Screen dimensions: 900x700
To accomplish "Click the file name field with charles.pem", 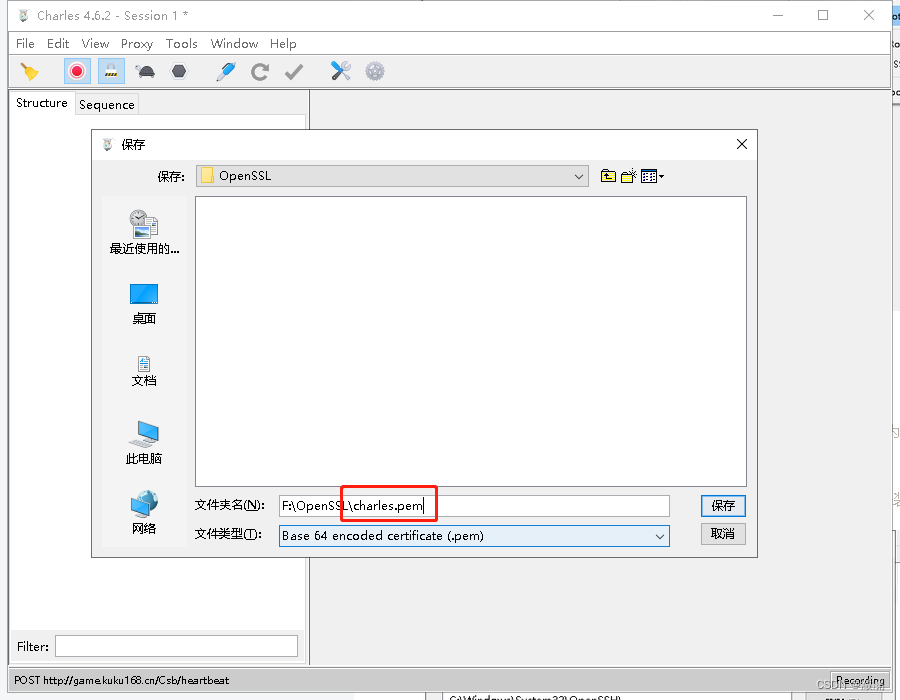I will click(x=474, y=505).
